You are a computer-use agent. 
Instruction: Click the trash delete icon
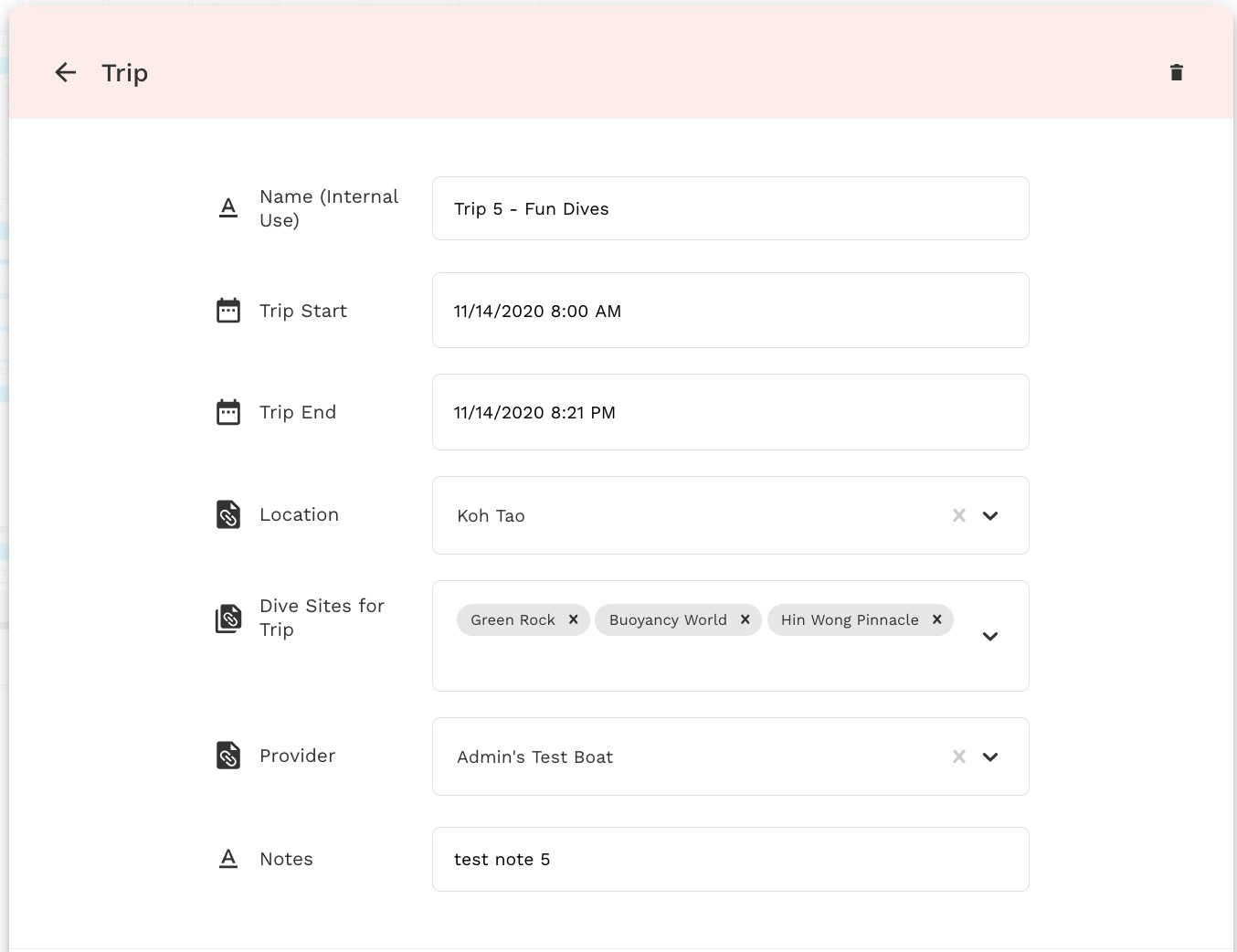[x=1177, y=72]
